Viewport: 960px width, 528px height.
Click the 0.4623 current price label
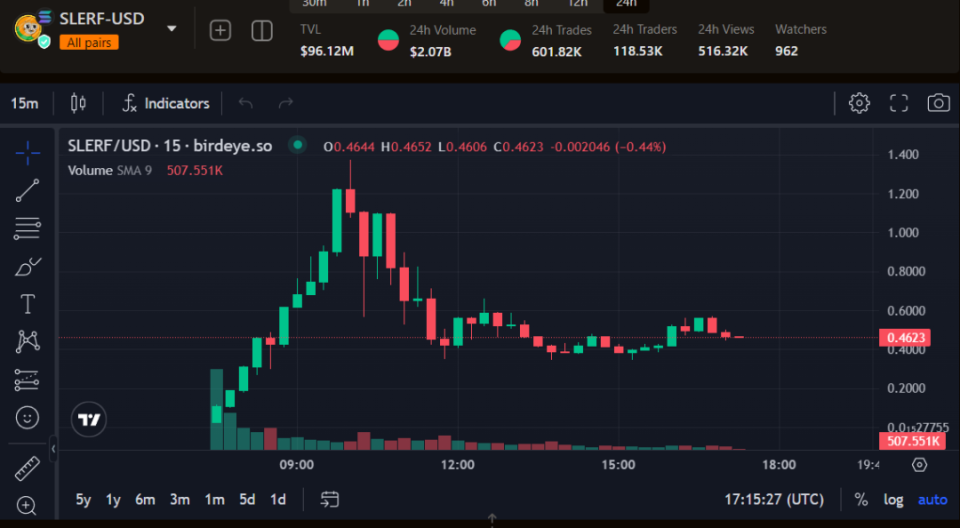click(905, 338)
